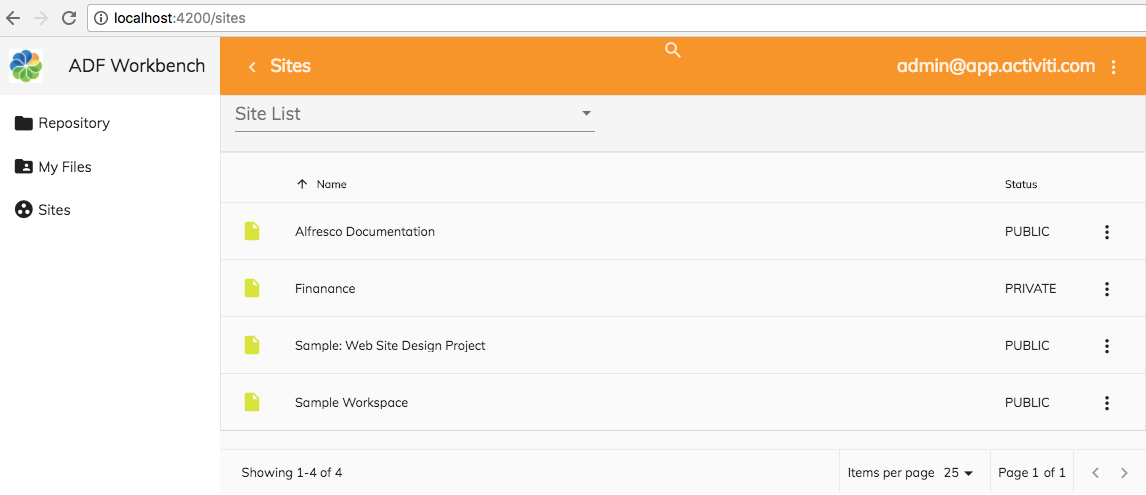
Task: Go to next page of results
Action: [x=1124, y=473]
